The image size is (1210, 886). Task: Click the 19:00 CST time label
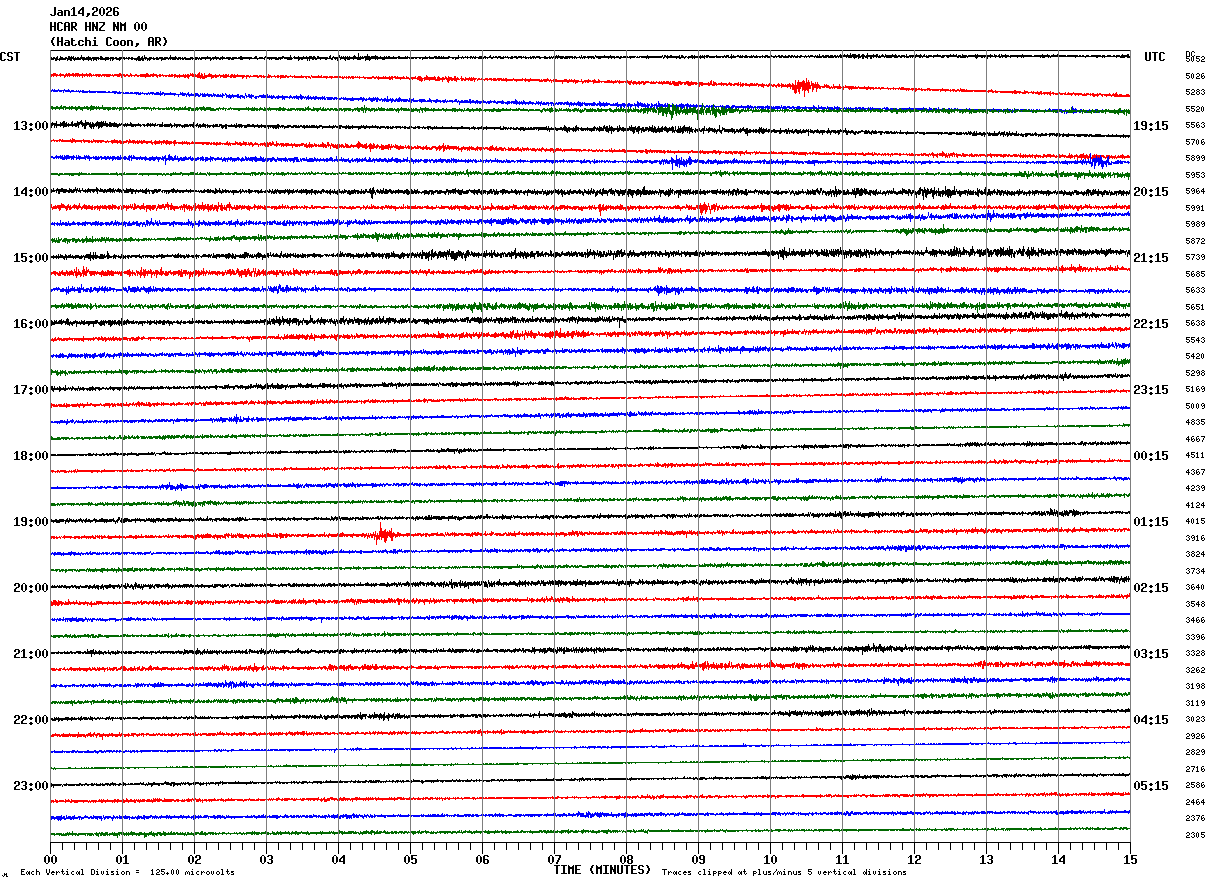(30, 522)
